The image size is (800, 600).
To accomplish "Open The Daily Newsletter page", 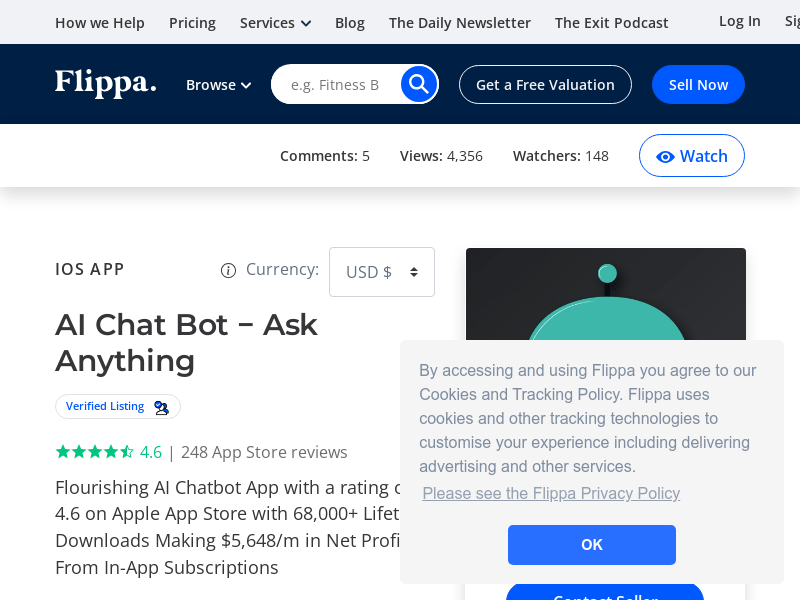I will pos(460,23).
